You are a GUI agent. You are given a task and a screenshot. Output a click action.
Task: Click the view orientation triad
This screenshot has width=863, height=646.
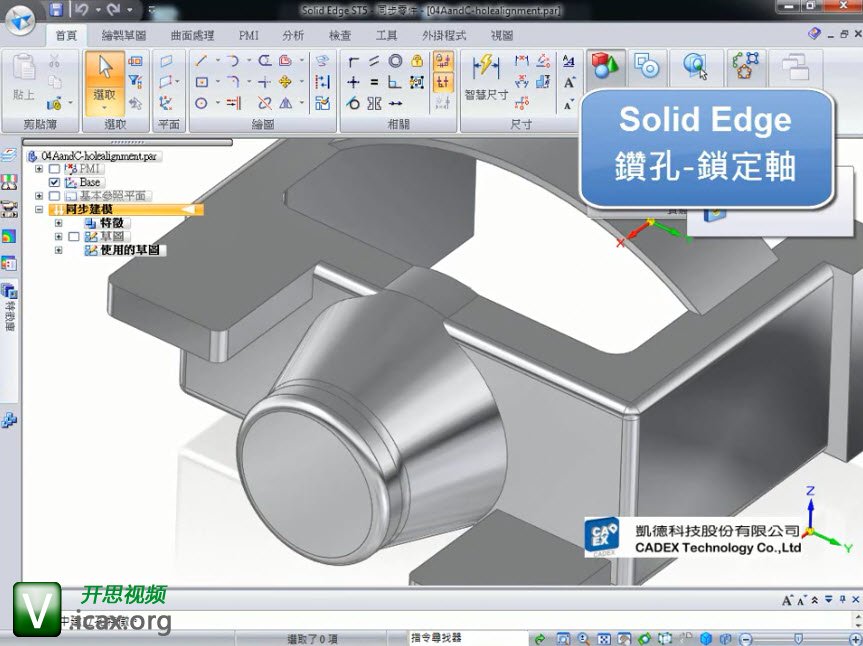pos(826,519)
